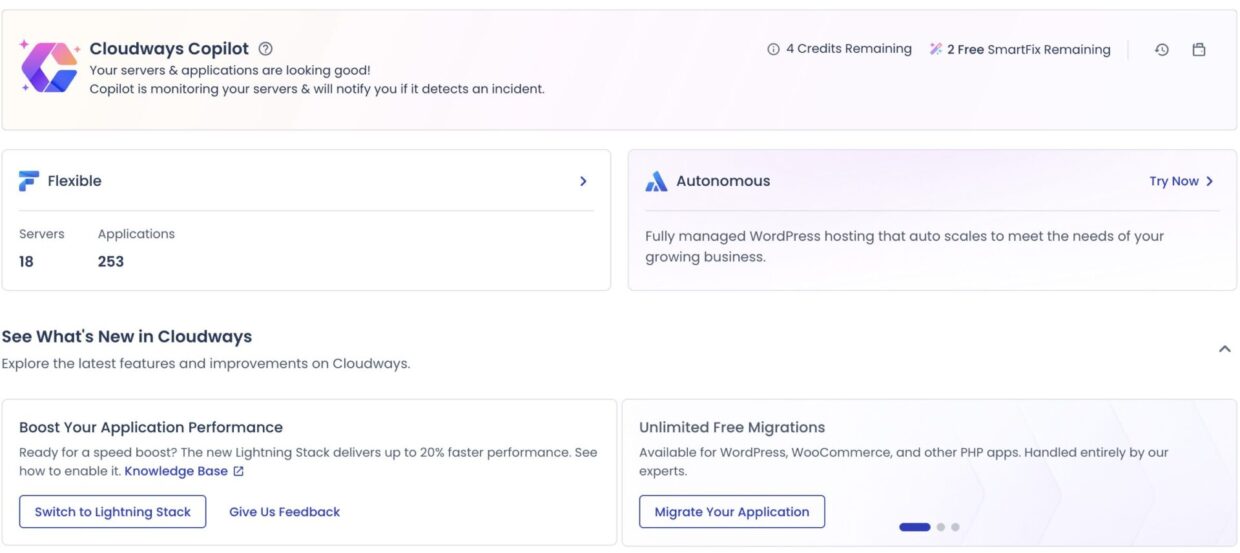Click Migrate Your Application button
Screen dimensions: 1240x553
pos(732,511)
